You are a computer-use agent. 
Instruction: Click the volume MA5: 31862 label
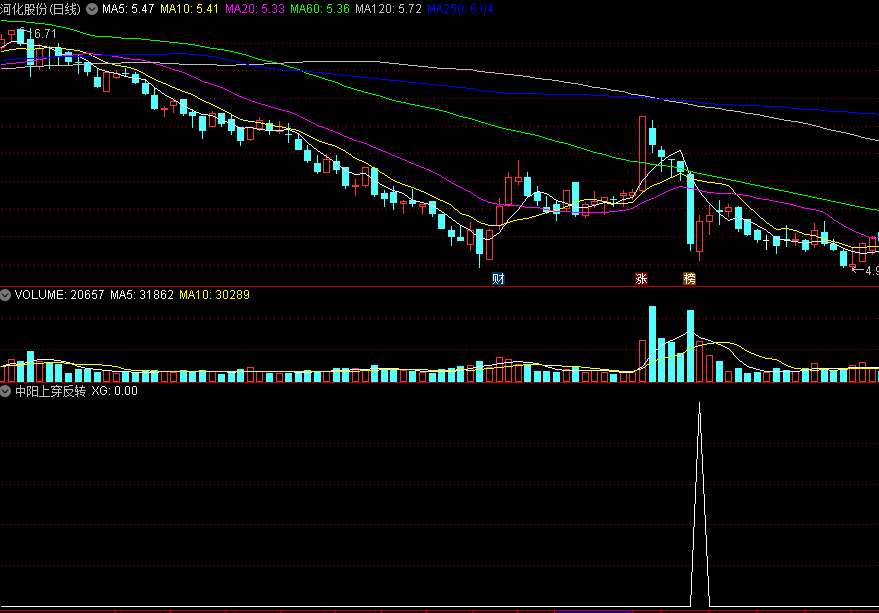tap(142, 295)
